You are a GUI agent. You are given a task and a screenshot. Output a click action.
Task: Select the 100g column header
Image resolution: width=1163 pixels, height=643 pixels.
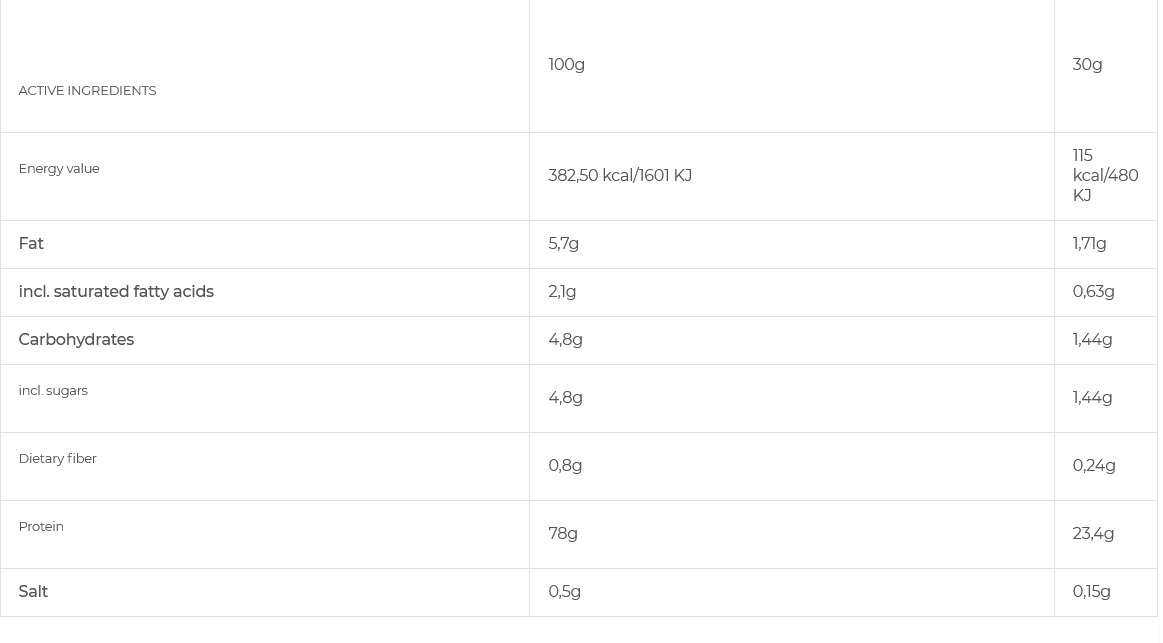click(566, 65)
